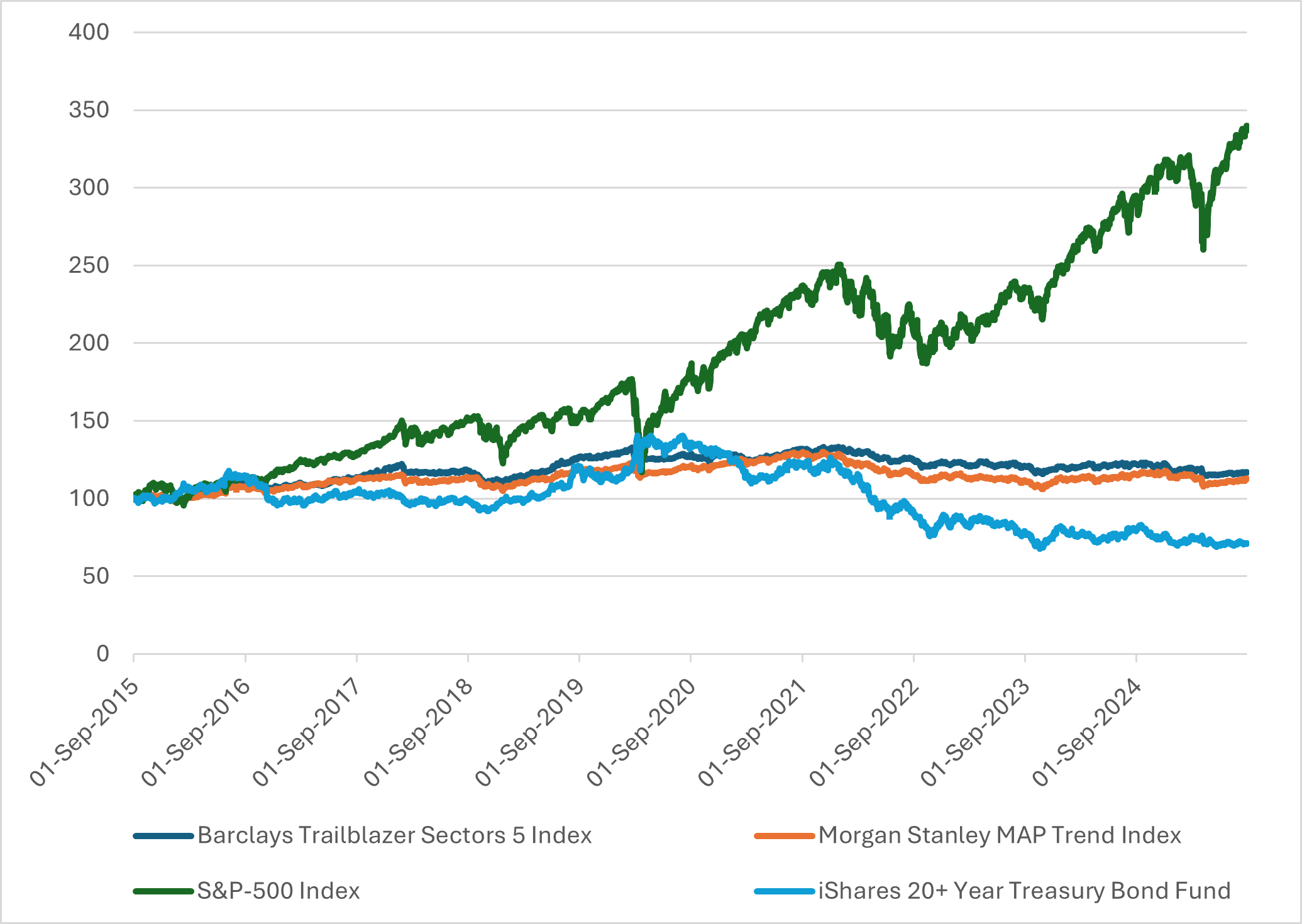Click the 350 y-axis label

(89, 110)
